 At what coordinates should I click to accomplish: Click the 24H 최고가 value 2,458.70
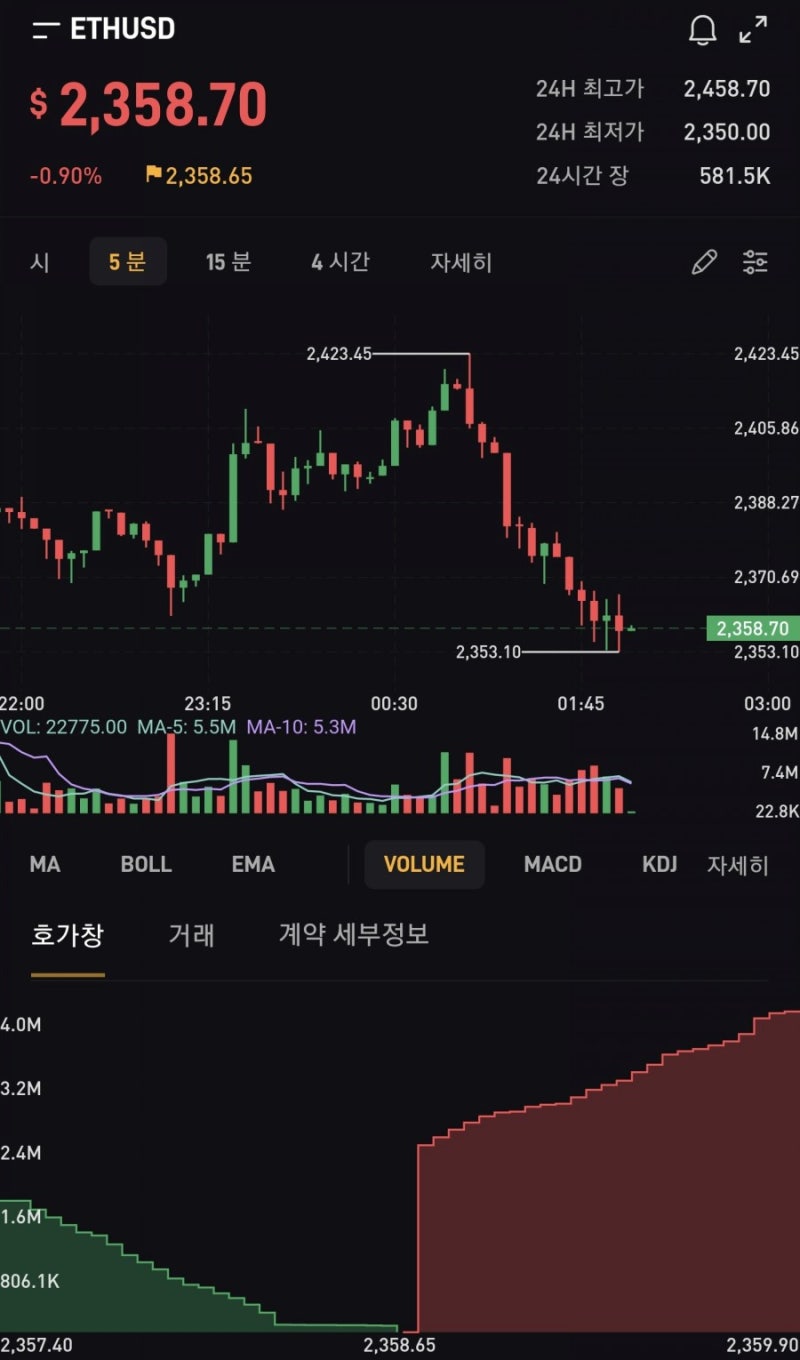point(725,89)
